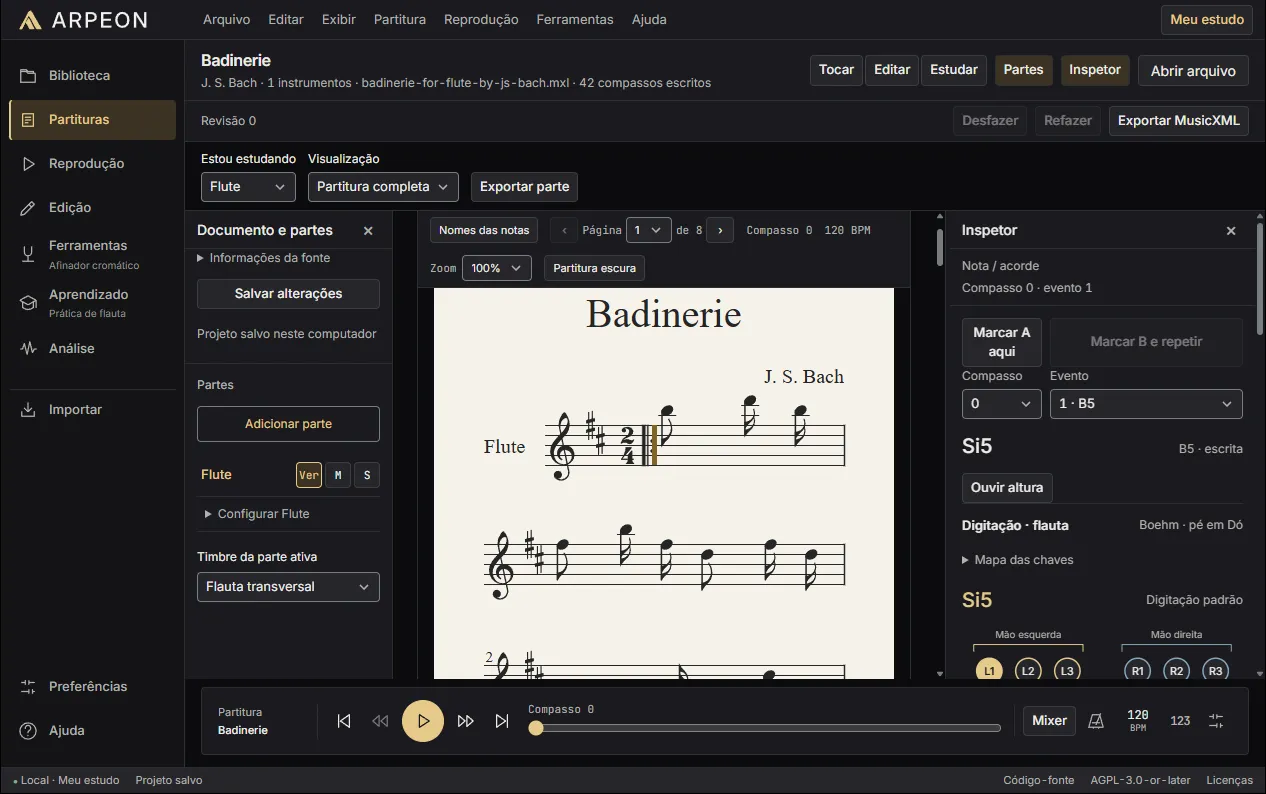Mute the Flute part with M
The image size is (1266, 794).
coord(338,475)
